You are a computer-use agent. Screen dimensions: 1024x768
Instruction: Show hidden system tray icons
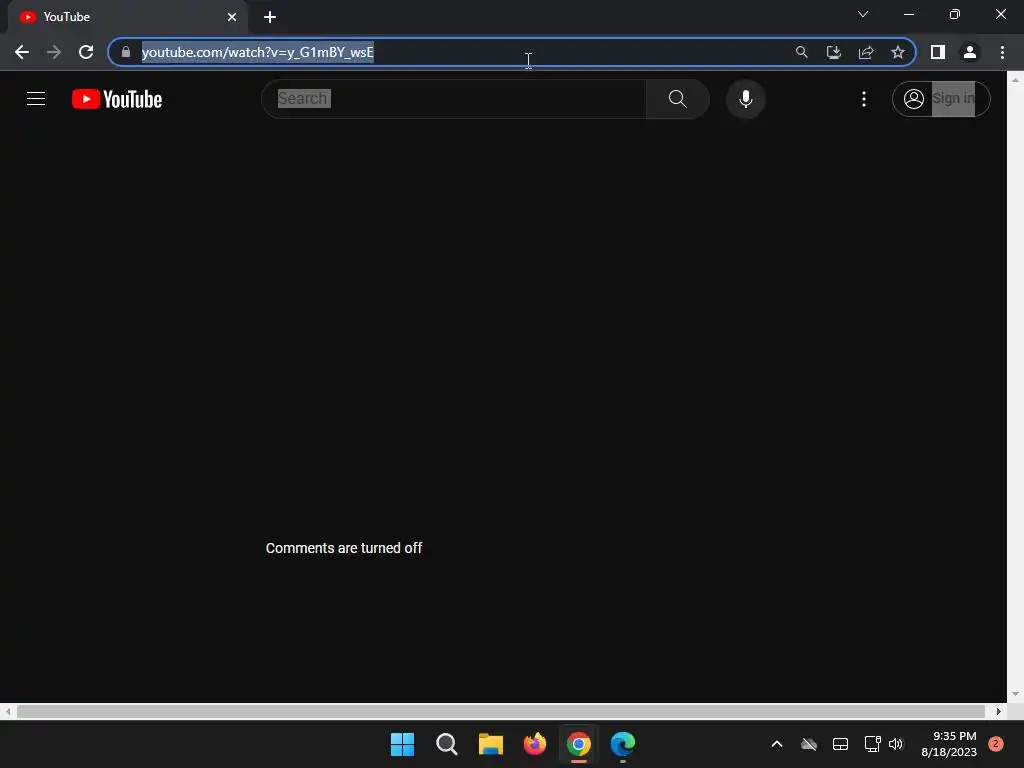point(777,744)
